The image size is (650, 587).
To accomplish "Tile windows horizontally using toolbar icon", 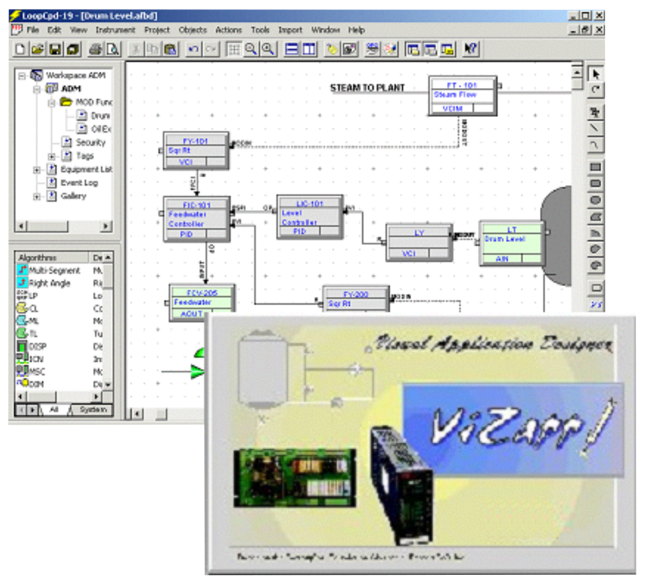I will tap(292, 49).
